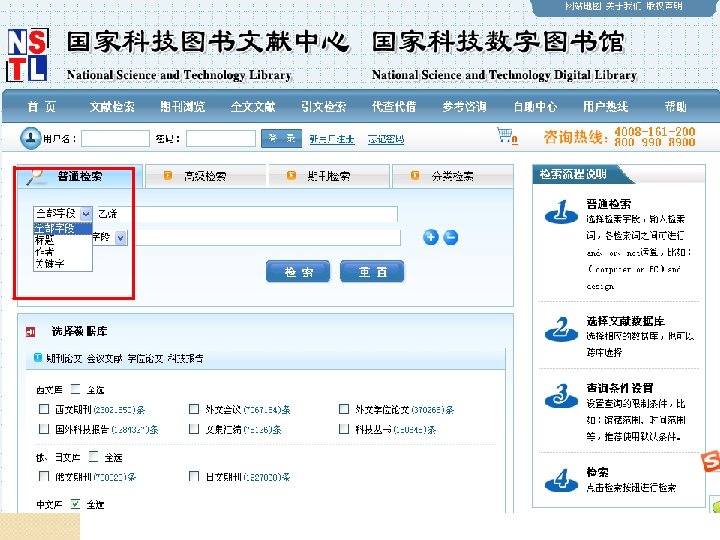This screenshot has width=720, height=540.
Task: Select 作者 option in dropdown list
Action: pos(63,252)
